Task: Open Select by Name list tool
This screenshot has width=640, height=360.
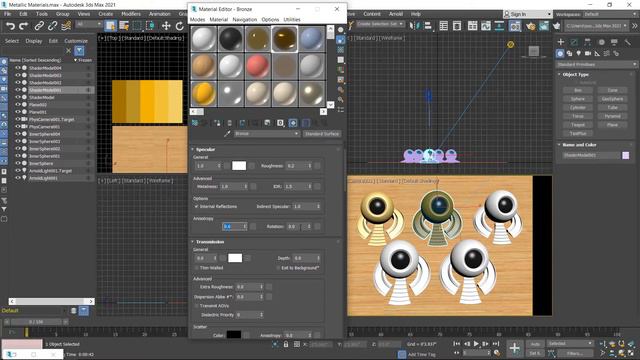Action: click(x=124, y=26)
